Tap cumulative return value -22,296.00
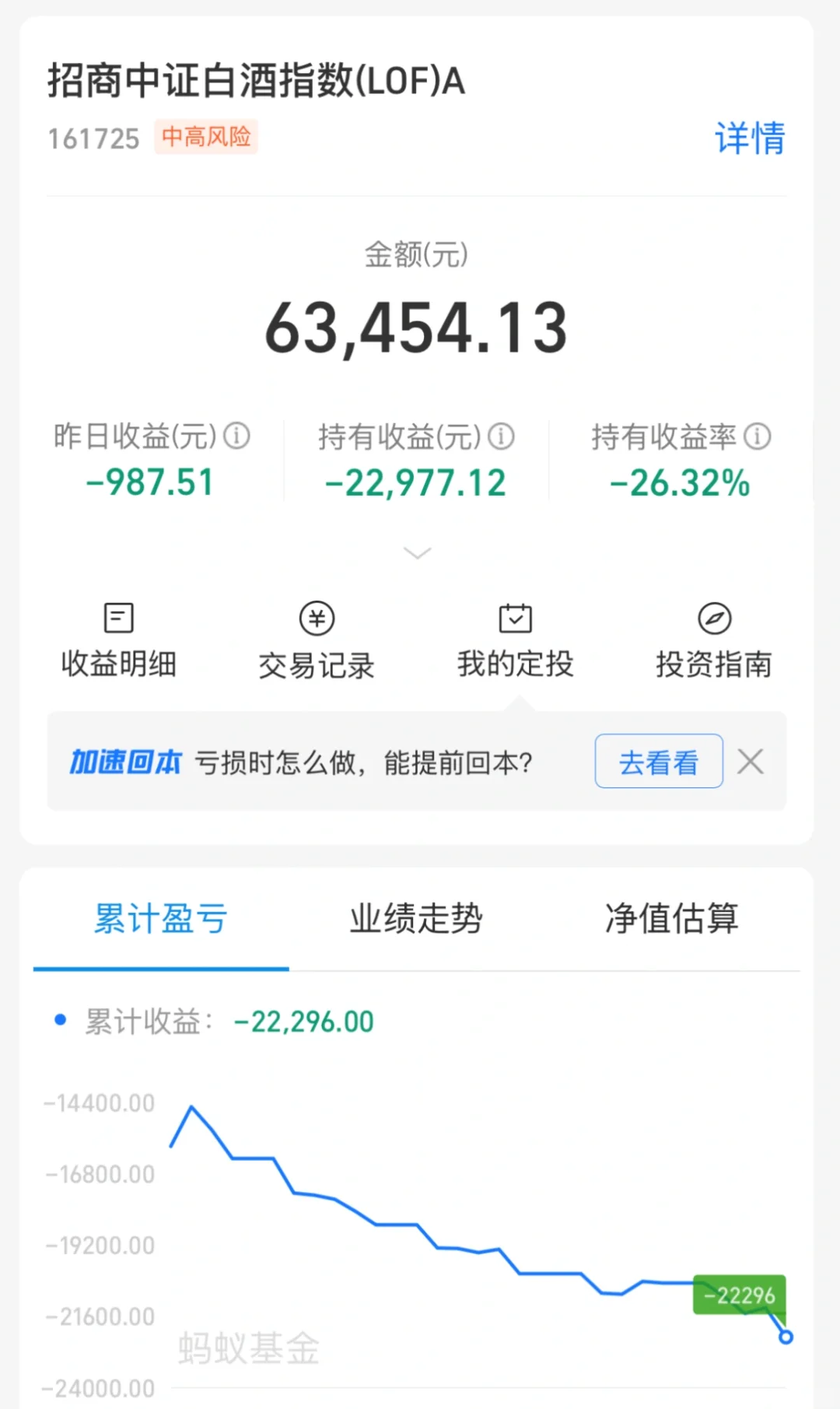Screen dimensions: 840x1409 click(x=304, y=1022)
